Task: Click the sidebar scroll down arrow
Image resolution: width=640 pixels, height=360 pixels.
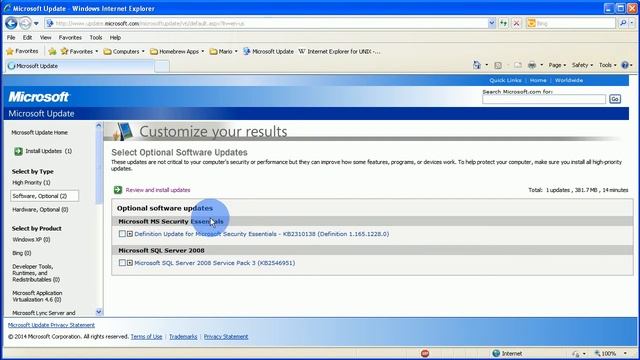Action: [x=99, y=312]
